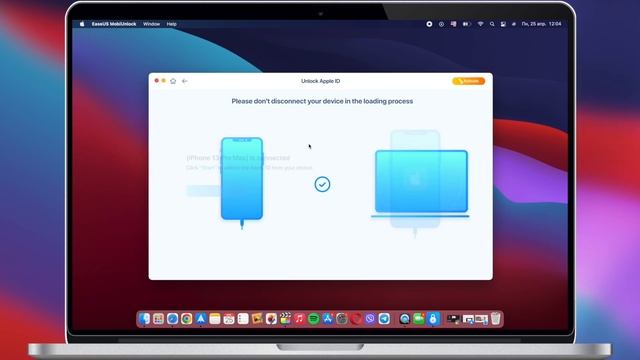Launch Safari from the Dock
The width and height of the screenshot is (640, 360).
coord(172,319)
